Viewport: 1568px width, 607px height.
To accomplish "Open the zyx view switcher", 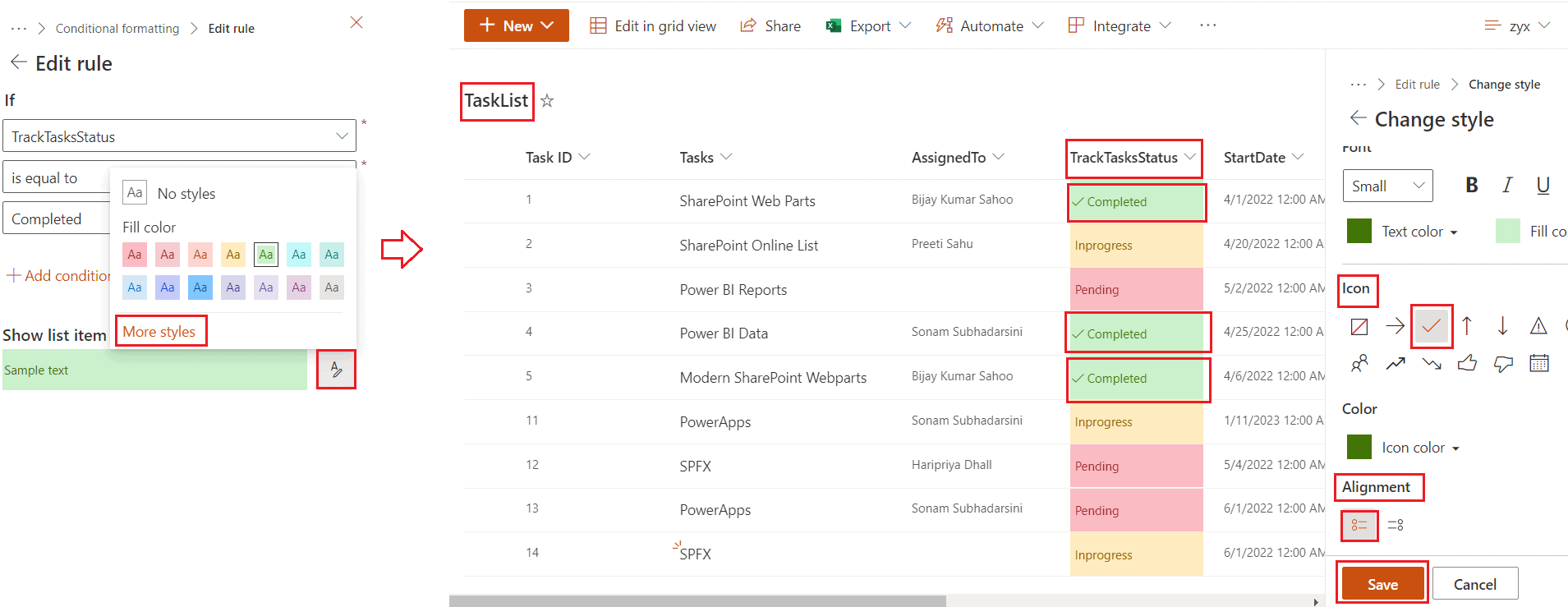I will coord(1518,26).
